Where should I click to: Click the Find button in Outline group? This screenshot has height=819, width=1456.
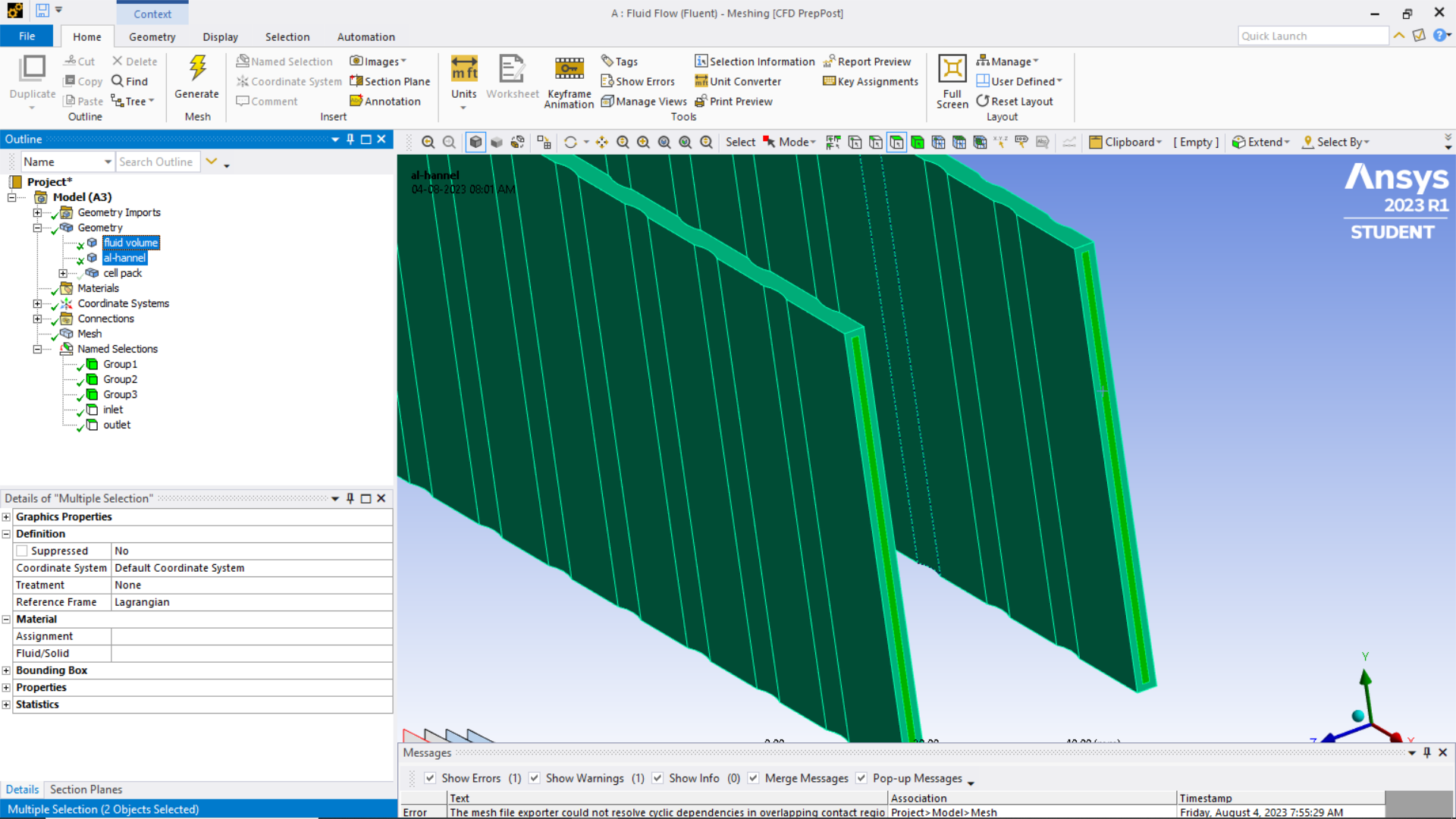[x=130, y=81]
